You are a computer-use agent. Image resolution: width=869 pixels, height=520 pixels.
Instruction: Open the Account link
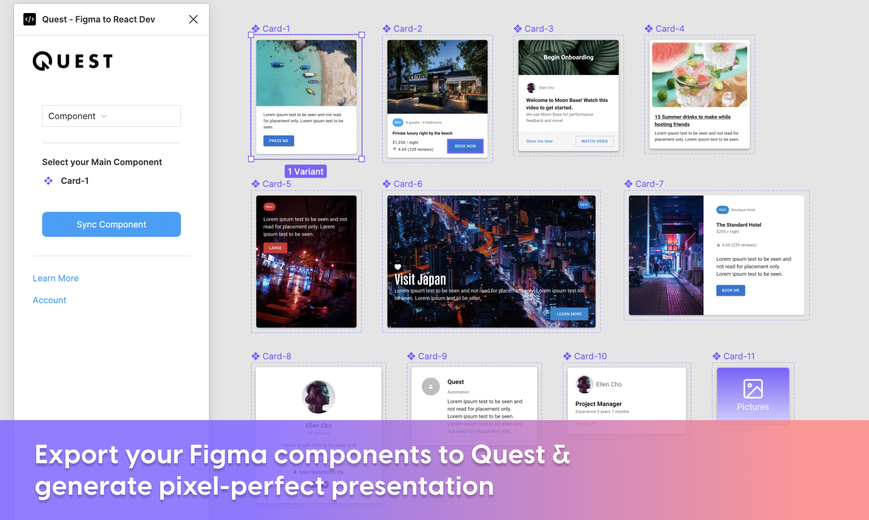pos(49,300)
